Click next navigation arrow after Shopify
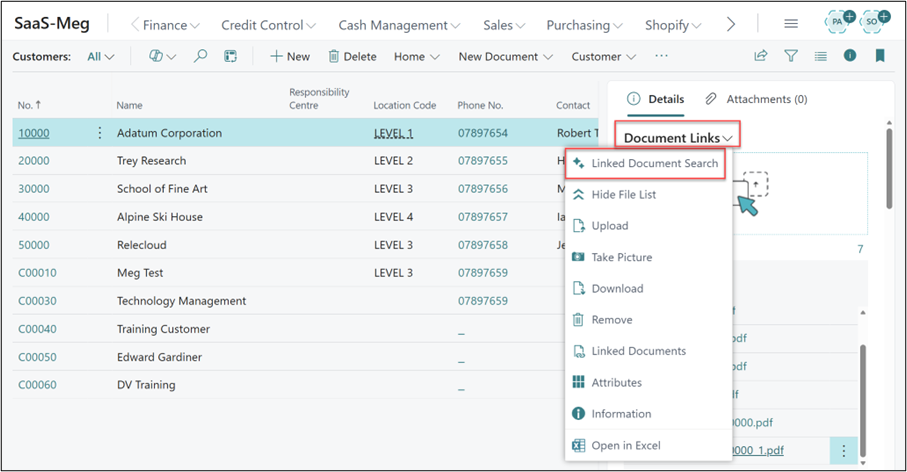 731,24
